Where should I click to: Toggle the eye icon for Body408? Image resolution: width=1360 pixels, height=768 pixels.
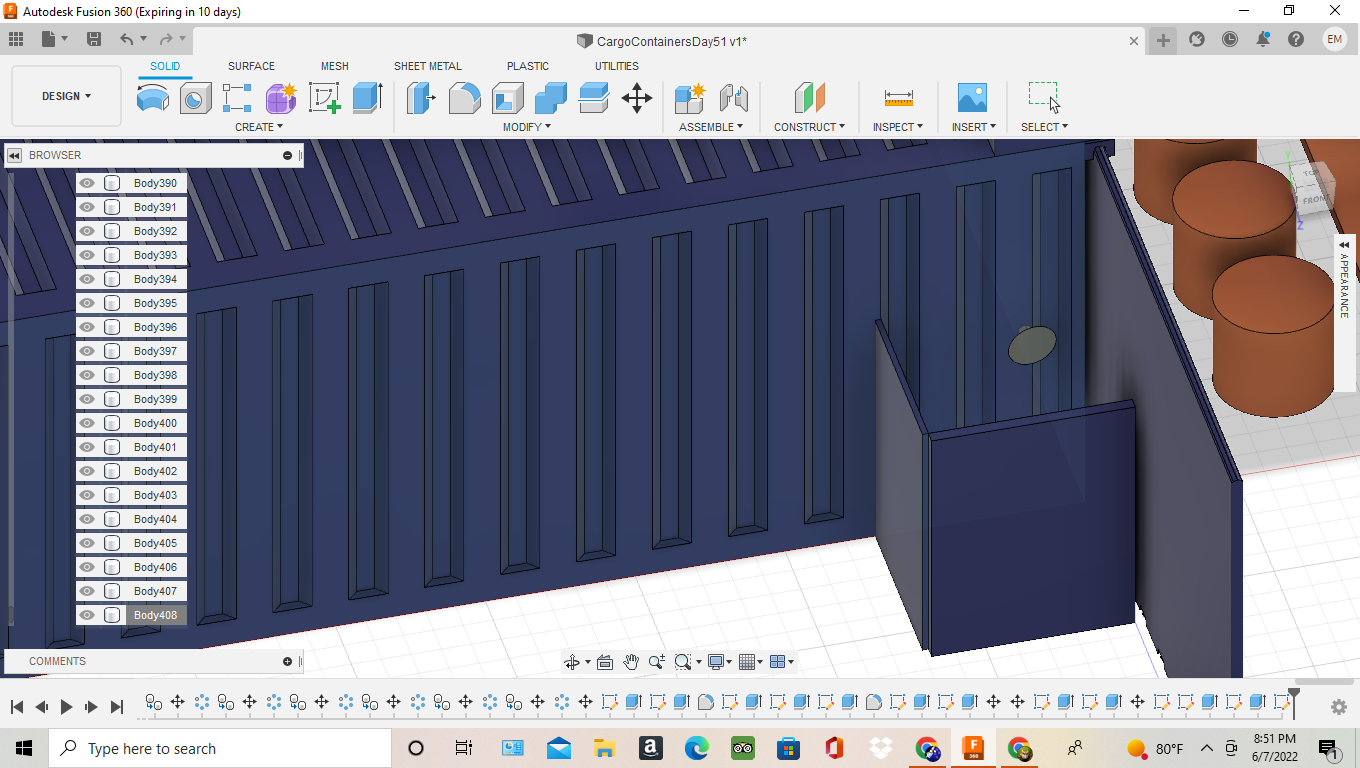click(87, 615)
